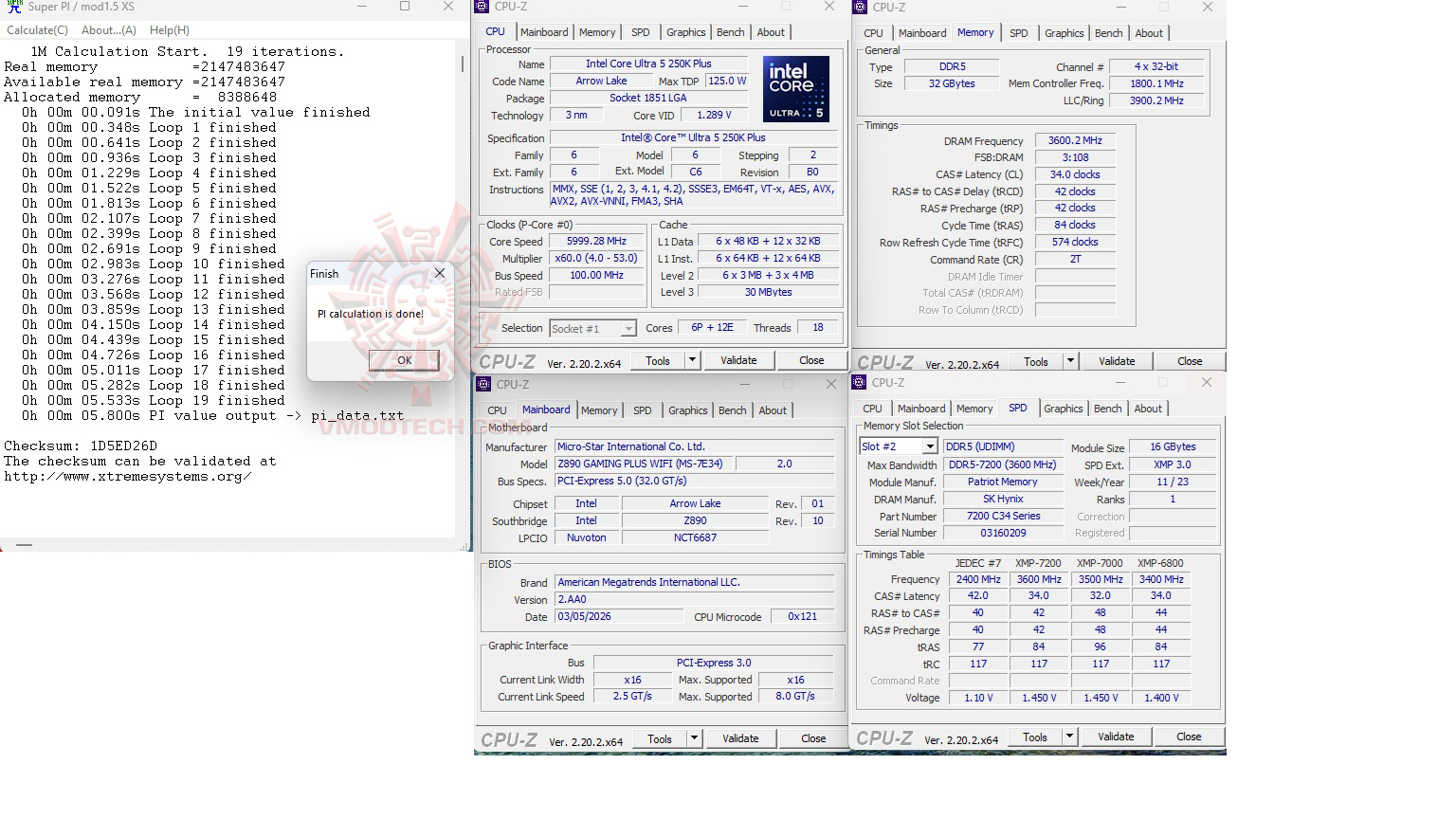Click the Tools button in the processor window
1456x819 pixels.
[x=658, y=360]
